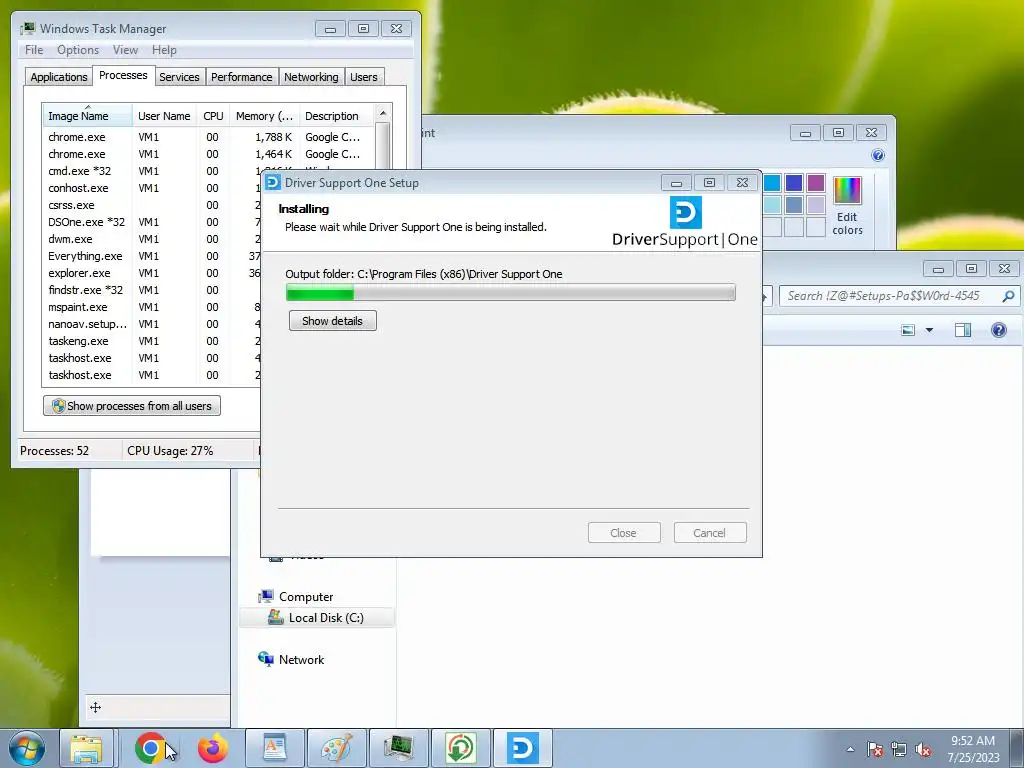Open Windows Explorer from the taskbar
Viewport: 1024px width, 768px height.
tap(86, 748)
